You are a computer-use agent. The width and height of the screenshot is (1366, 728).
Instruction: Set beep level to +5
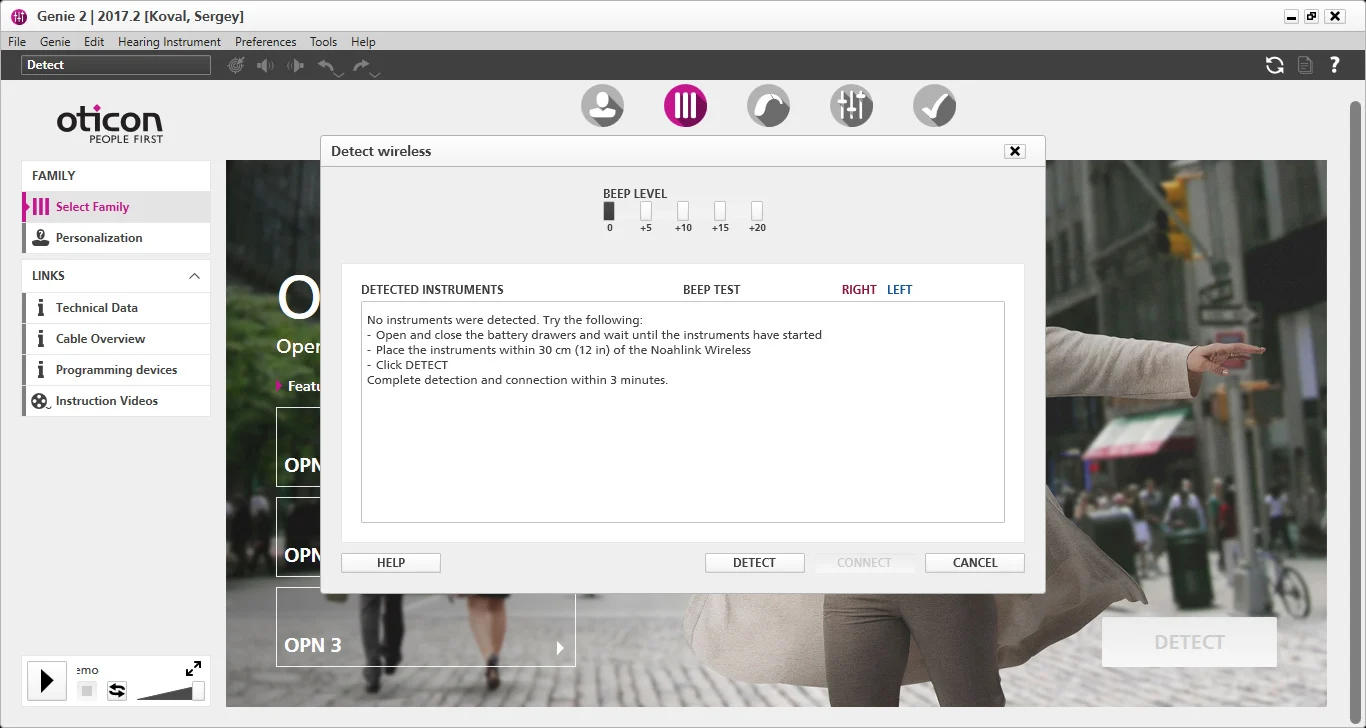tap(646, 211)
